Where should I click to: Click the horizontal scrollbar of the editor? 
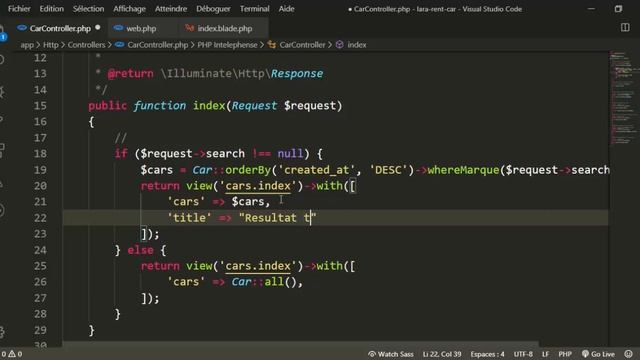(x=300, y=344)
